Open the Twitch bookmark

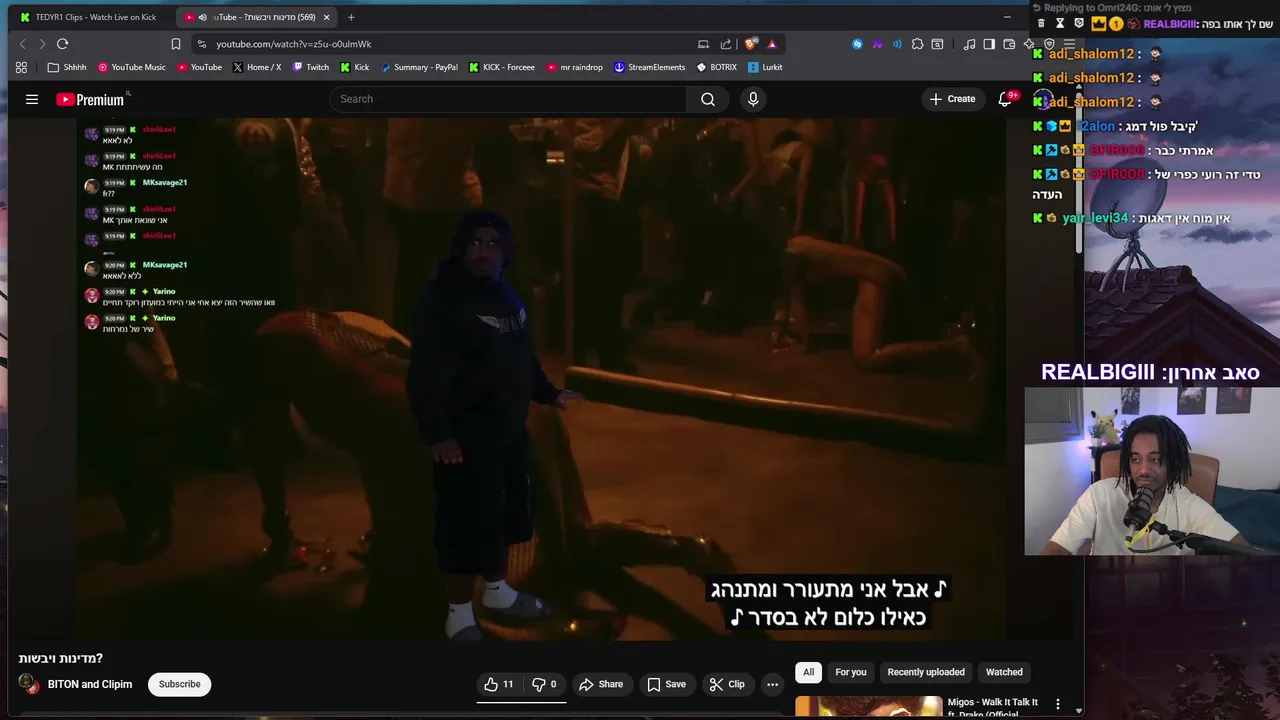310,67
